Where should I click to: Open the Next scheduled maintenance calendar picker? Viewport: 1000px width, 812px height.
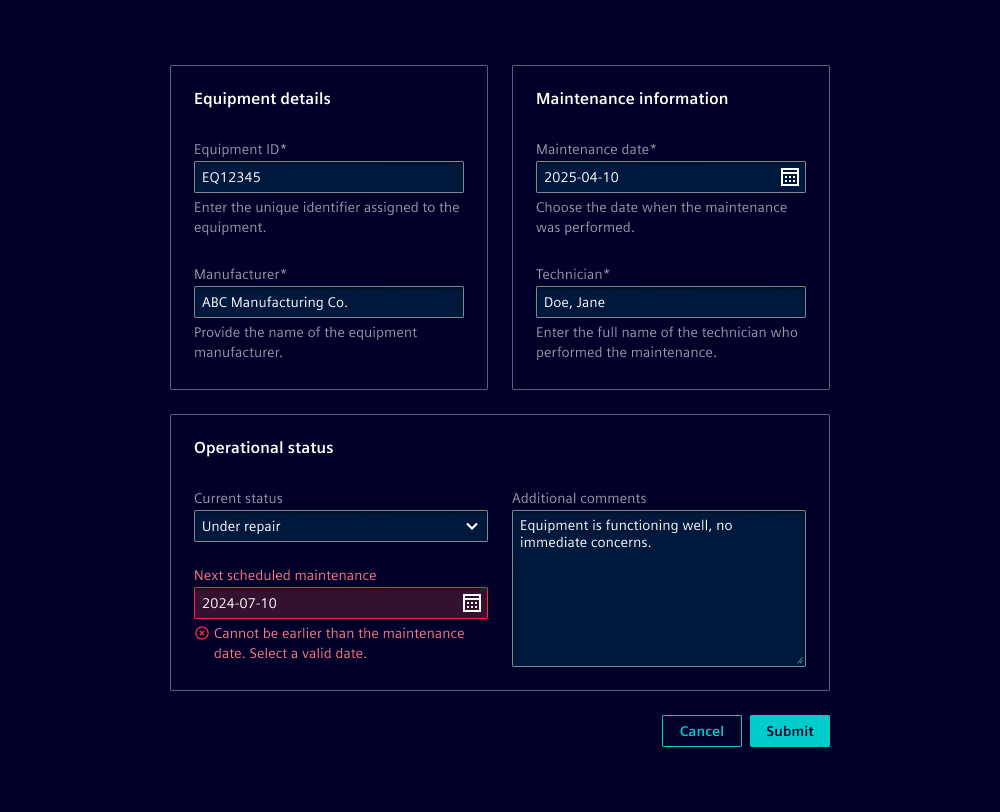(x=472, y=603)
